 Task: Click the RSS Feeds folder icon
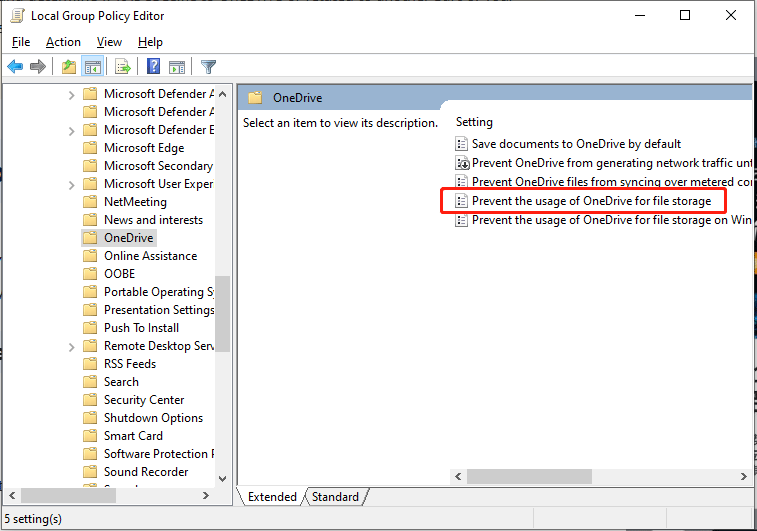pyautogui.click(x=90, y=363)
